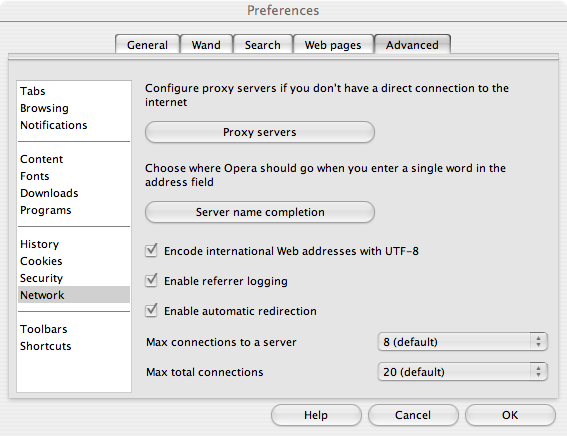
Task: Cancel the Preferences dialog
Action: [x=413, y=415]
